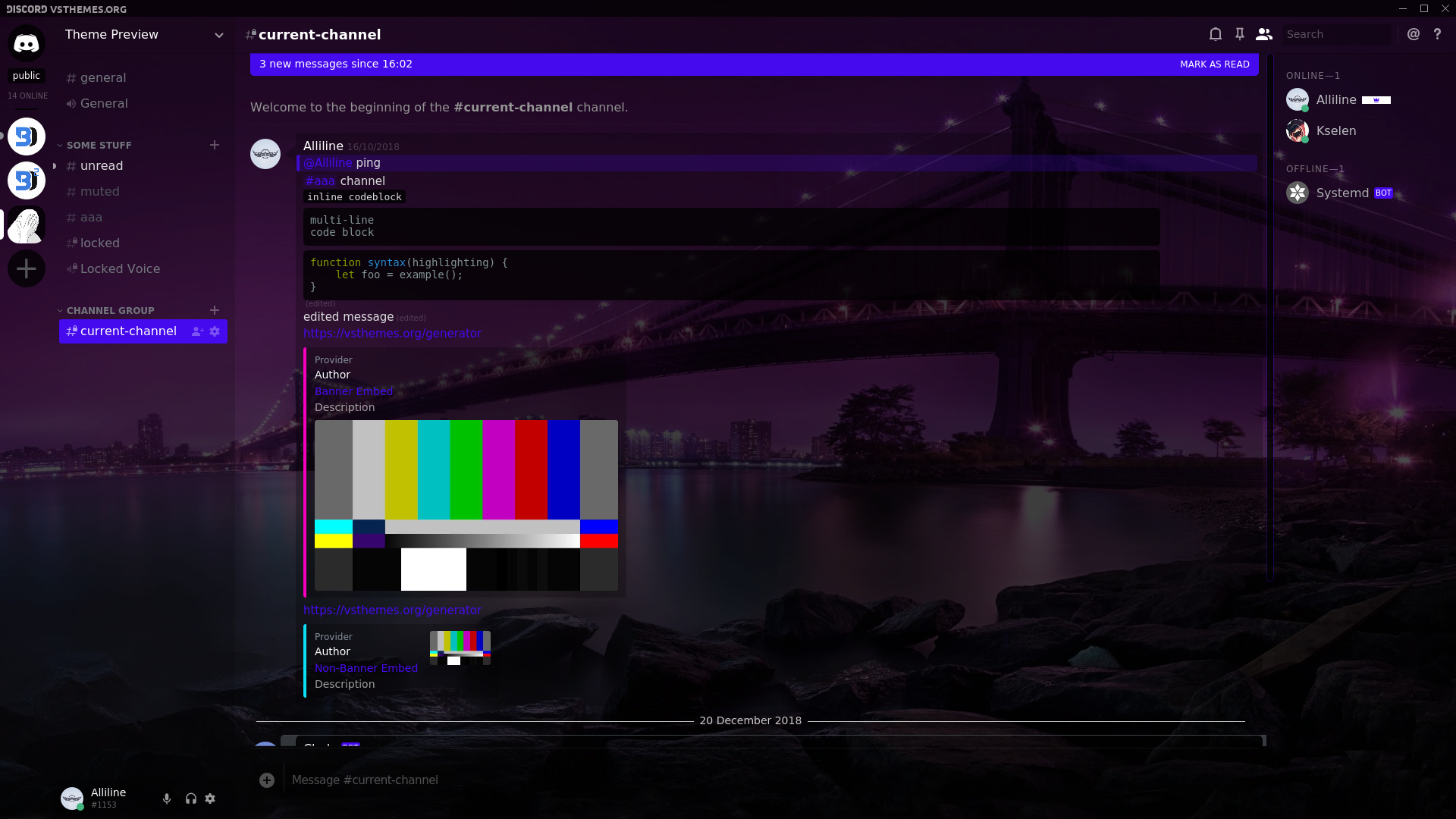This screenshot has width=1456, height=819.
Task: Attach file with plus button
Action: pyautogui.click(x=267, y=780)
